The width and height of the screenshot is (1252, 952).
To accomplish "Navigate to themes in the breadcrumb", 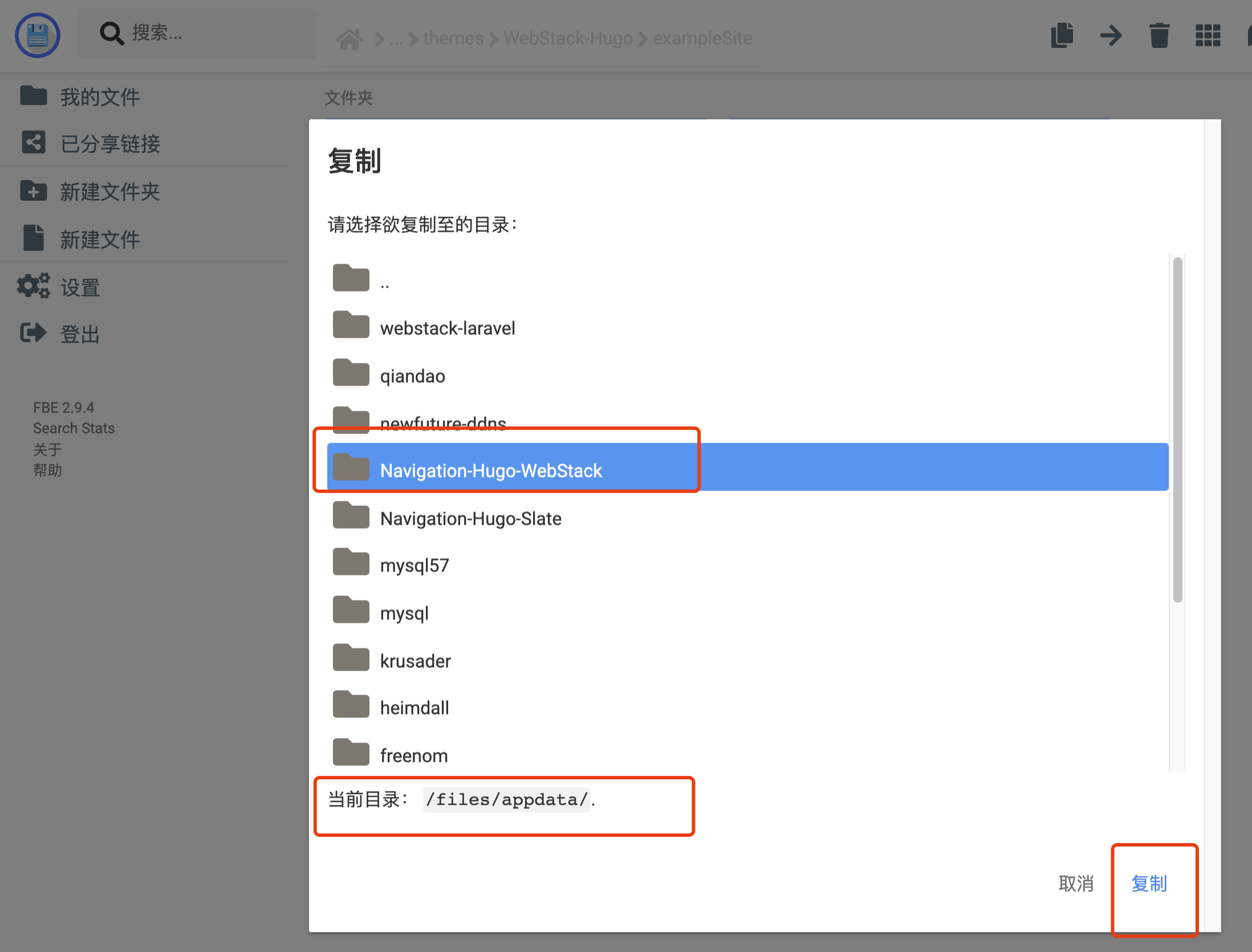I will [x=453, y=38].
